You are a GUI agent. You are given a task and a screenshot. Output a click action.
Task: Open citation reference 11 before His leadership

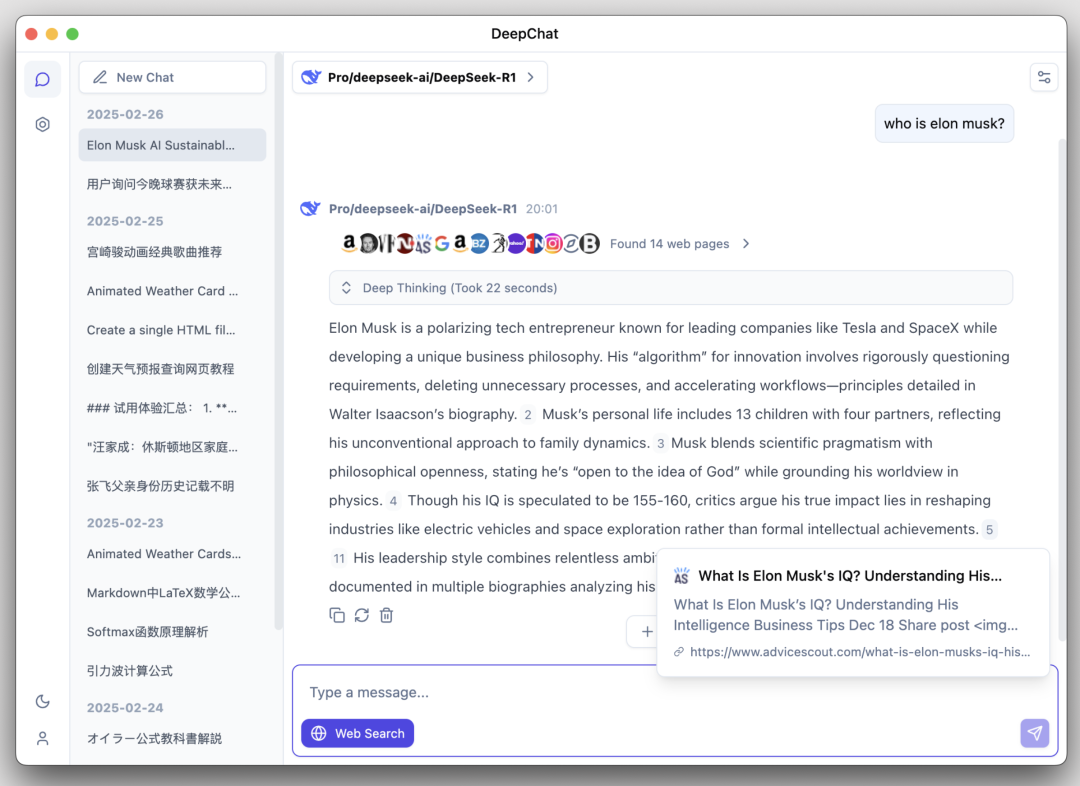tap(339, 559)
